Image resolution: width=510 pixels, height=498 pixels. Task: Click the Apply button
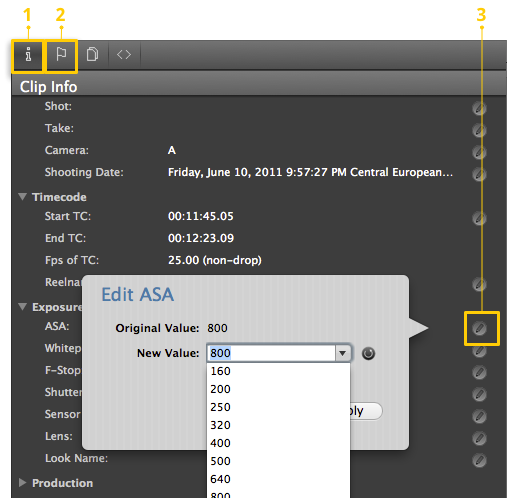[366, 411]
